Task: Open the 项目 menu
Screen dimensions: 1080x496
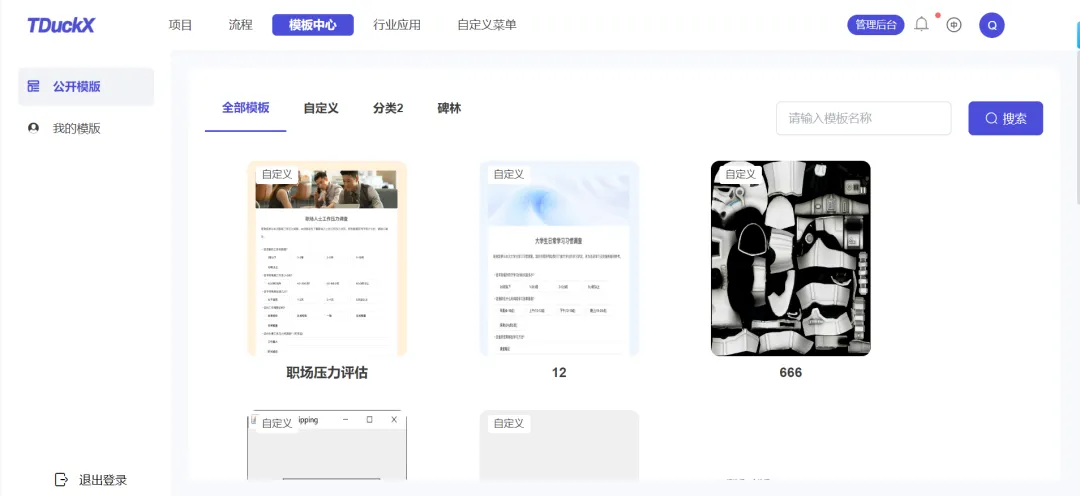Action: [x=180, y=25]
